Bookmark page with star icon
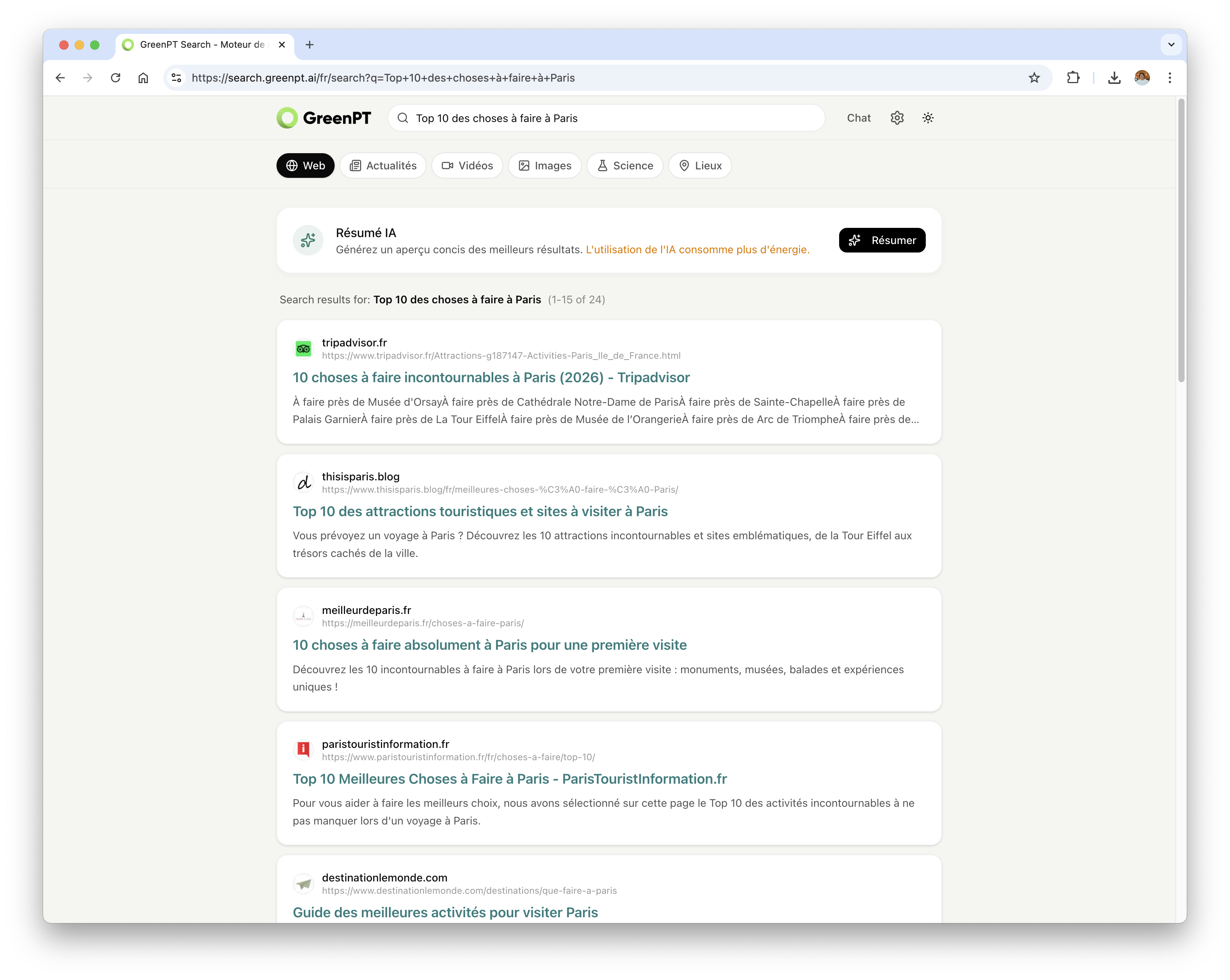 click(1034, 78)
